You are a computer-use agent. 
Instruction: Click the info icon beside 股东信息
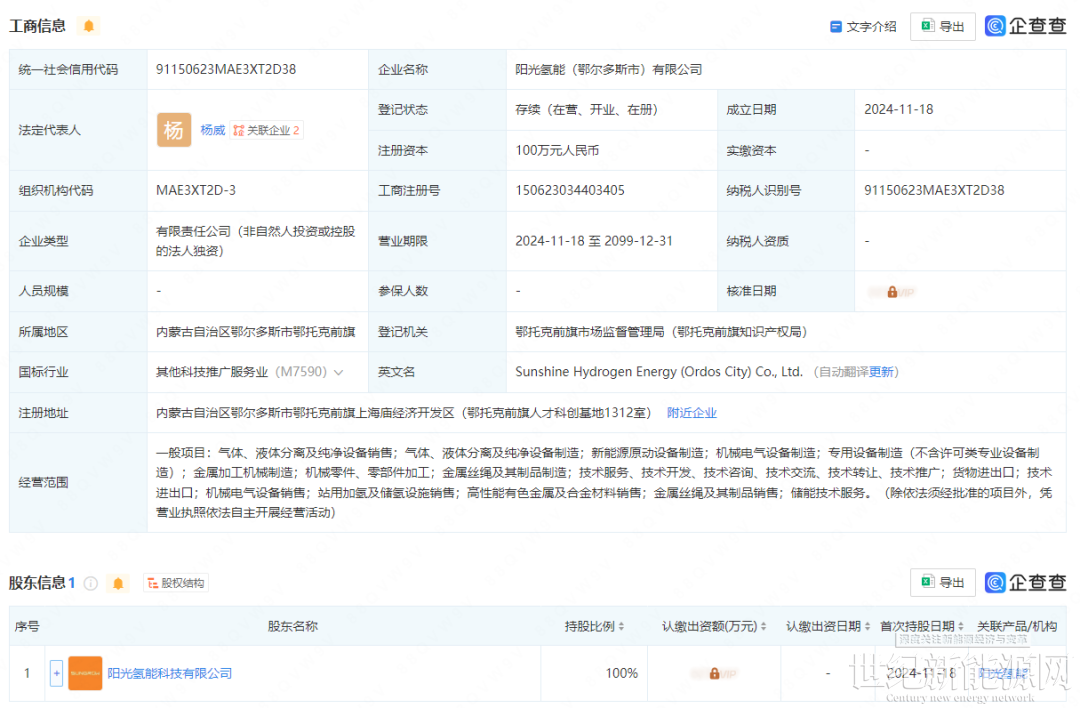point(90,583)
